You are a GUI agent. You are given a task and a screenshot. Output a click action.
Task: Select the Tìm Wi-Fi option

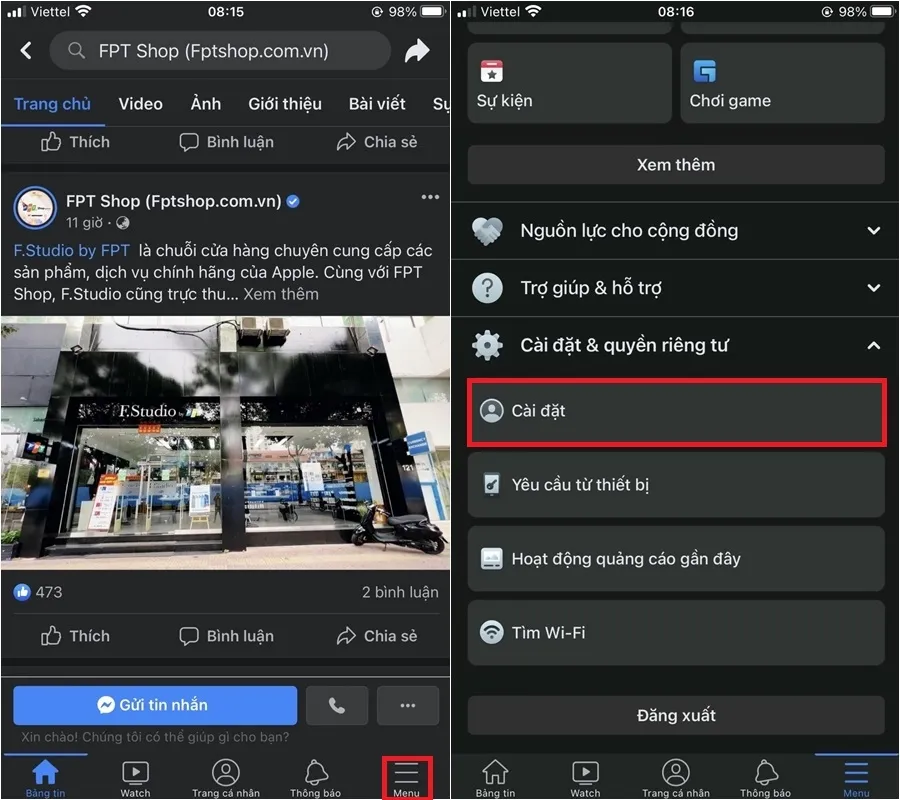[676, 632]
